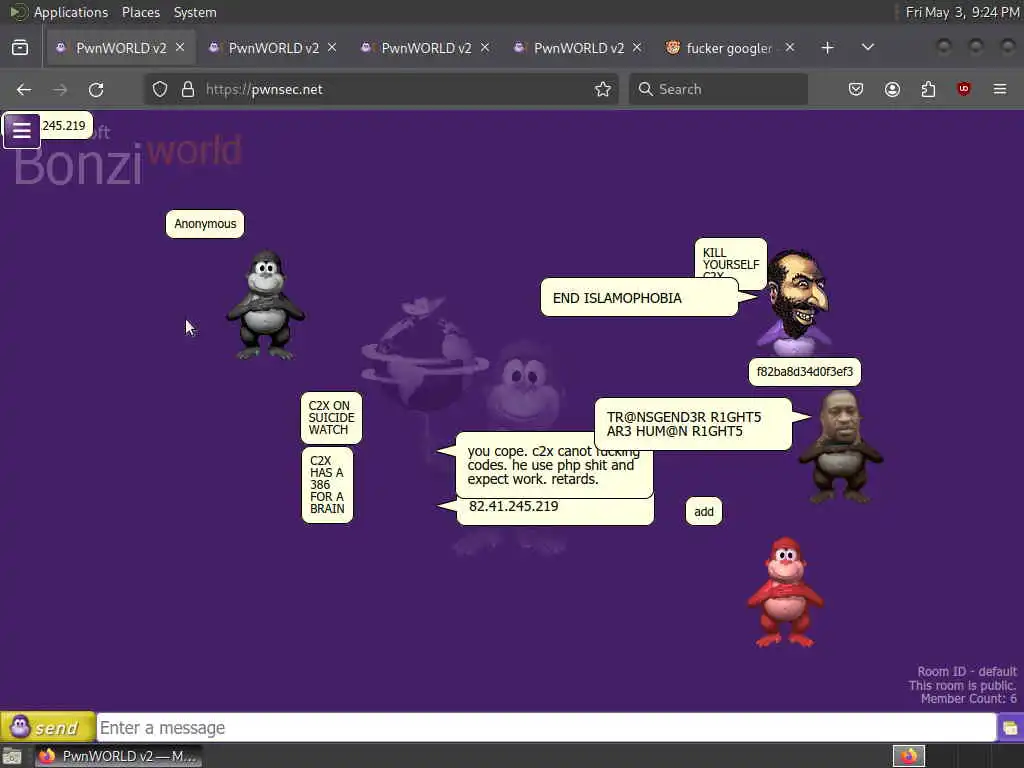Go back with the browser back arrow
Image resolution: width=1024 pixels, height=768 pixels.
pyautogui.click(x=24, y=89)
